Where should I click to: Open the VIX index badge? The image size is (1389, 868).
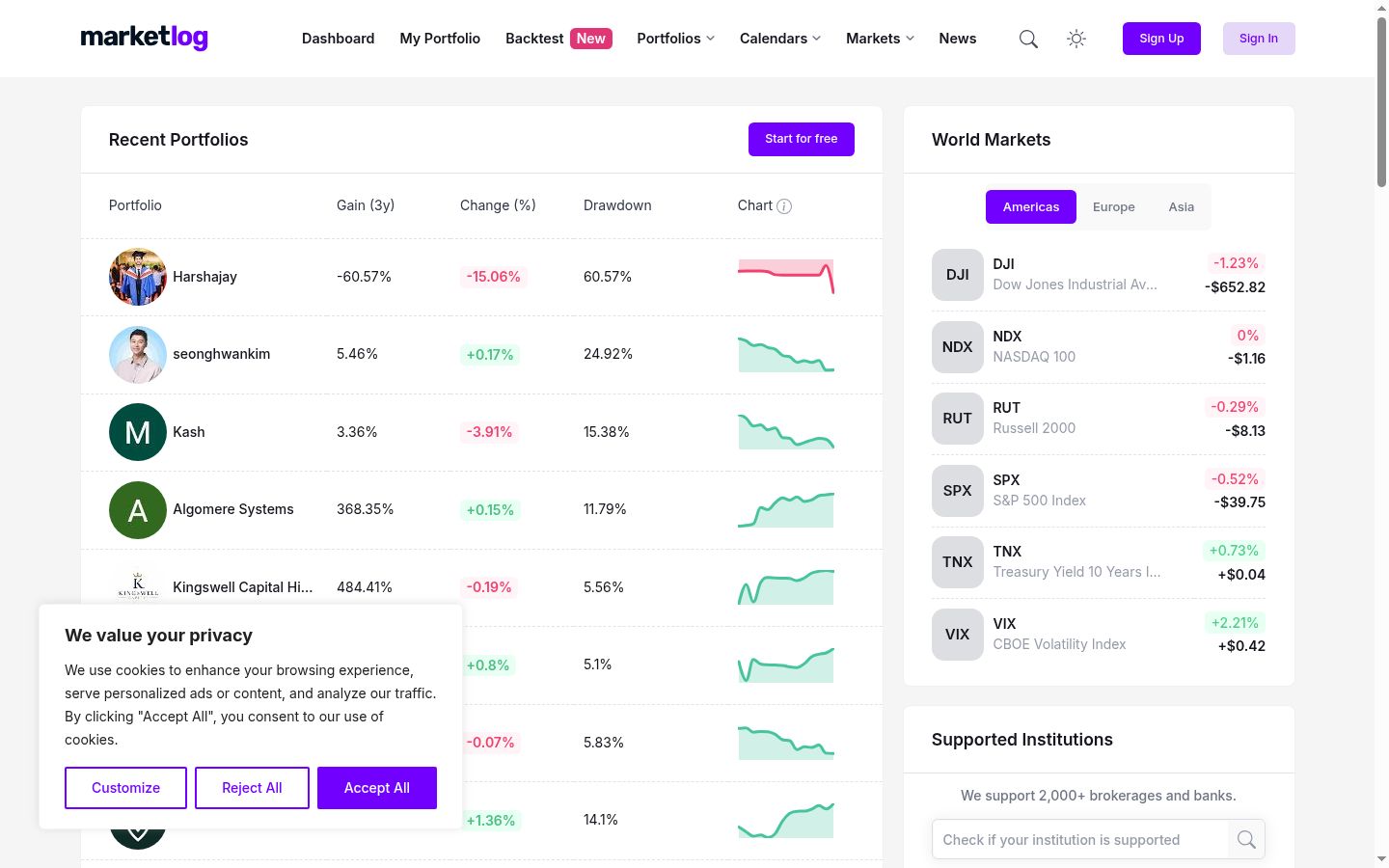[x=957, y=635]
